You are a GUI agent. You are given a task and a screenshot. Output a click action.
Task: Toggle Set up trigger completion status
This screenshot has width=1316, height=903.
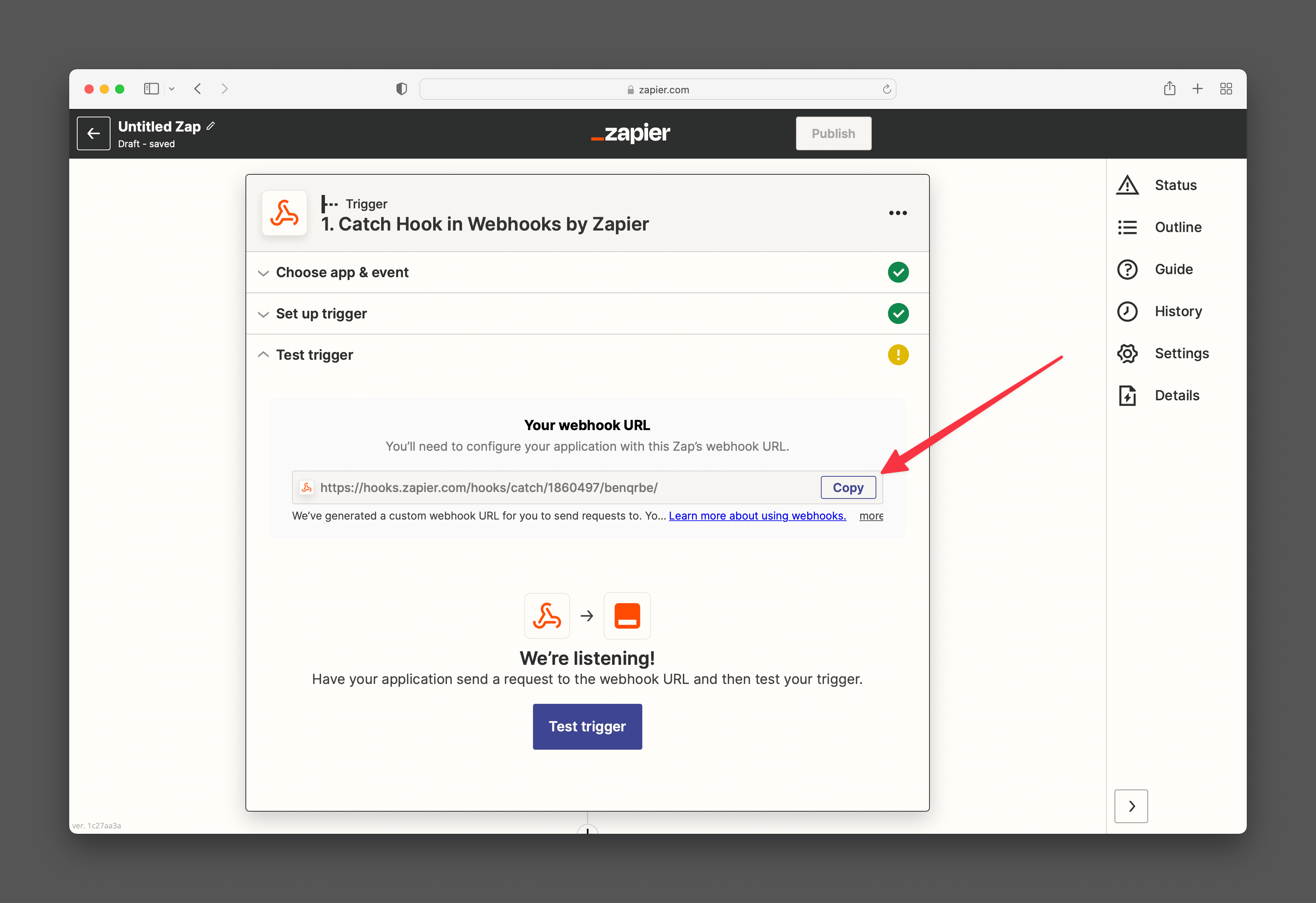898,313
